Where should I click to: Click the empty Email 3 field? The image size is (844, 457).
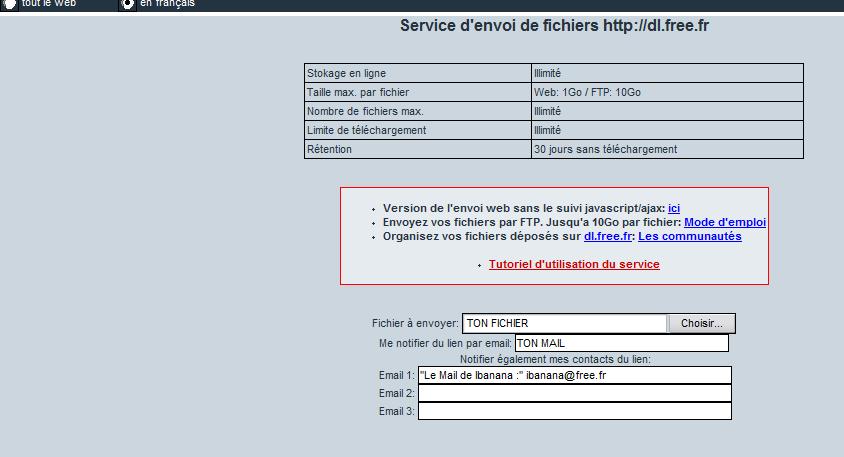[574, 411]
